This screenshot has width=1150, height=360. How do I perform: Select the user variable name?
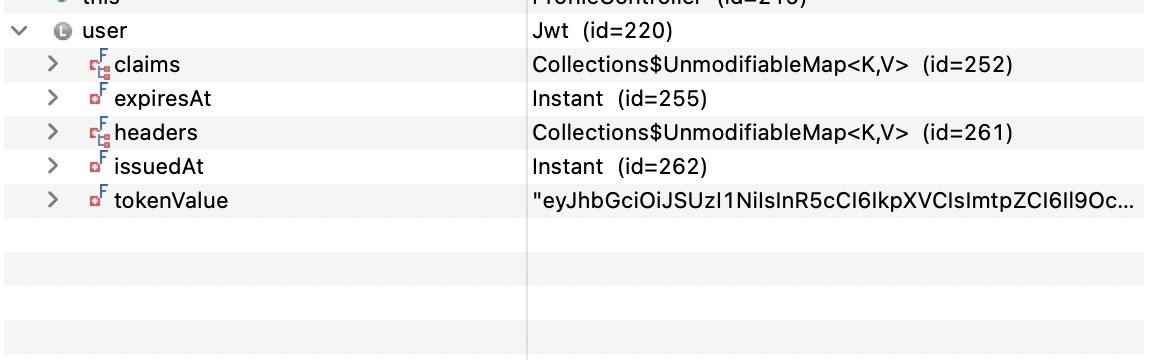[104, 31]
